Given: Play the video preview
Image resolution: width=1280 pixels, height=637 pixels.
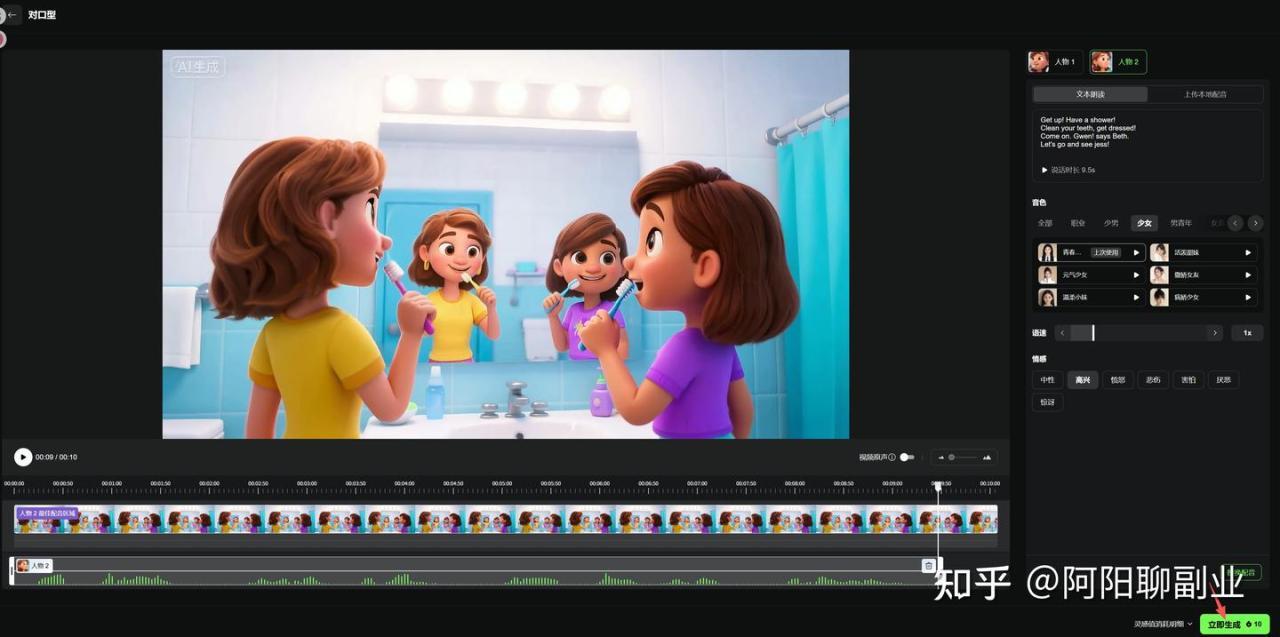Looking at the screenshot, I should tap(22, 457).
